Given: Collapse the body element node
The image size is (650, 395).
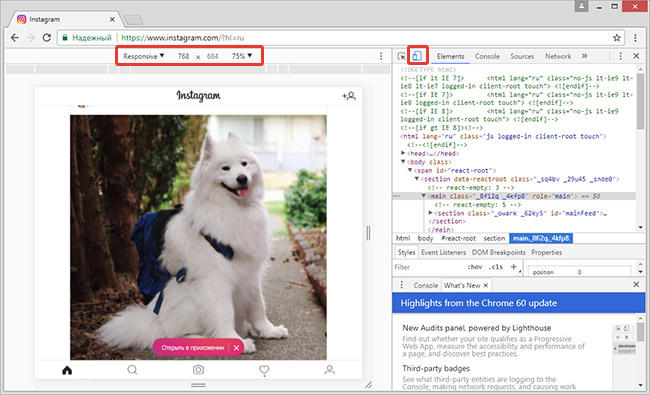Looking at the screenshot, I should tap(403, 162).
